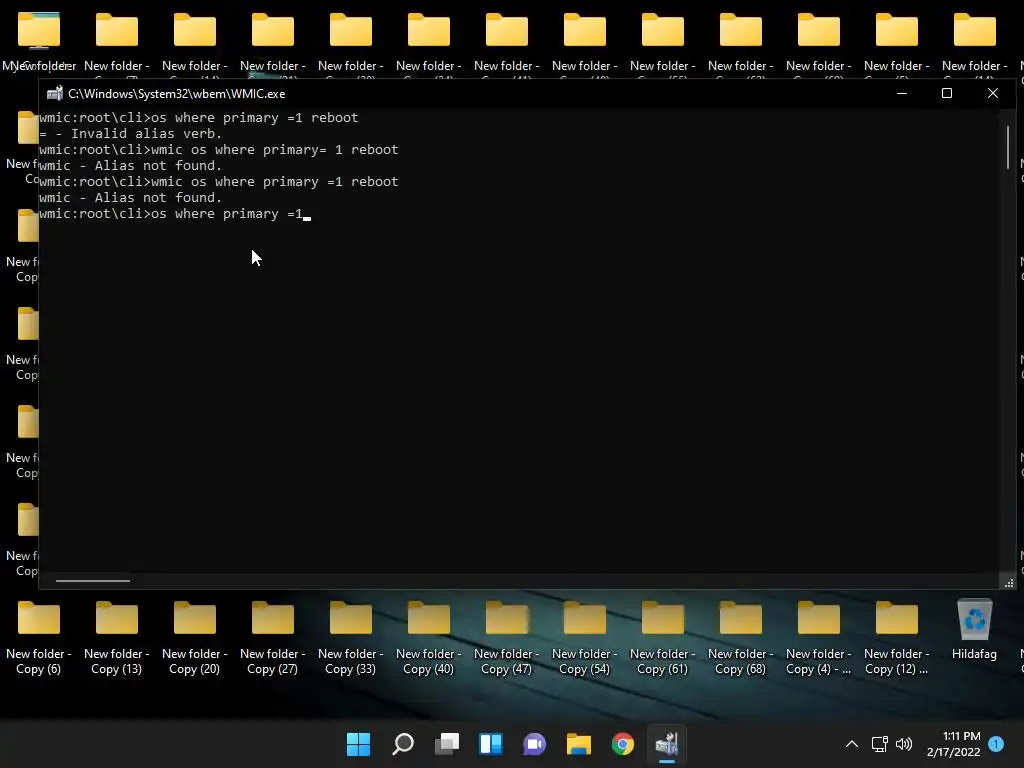
Task: Click WMIC.exe window title text
Action: click(x=176, y=93)
